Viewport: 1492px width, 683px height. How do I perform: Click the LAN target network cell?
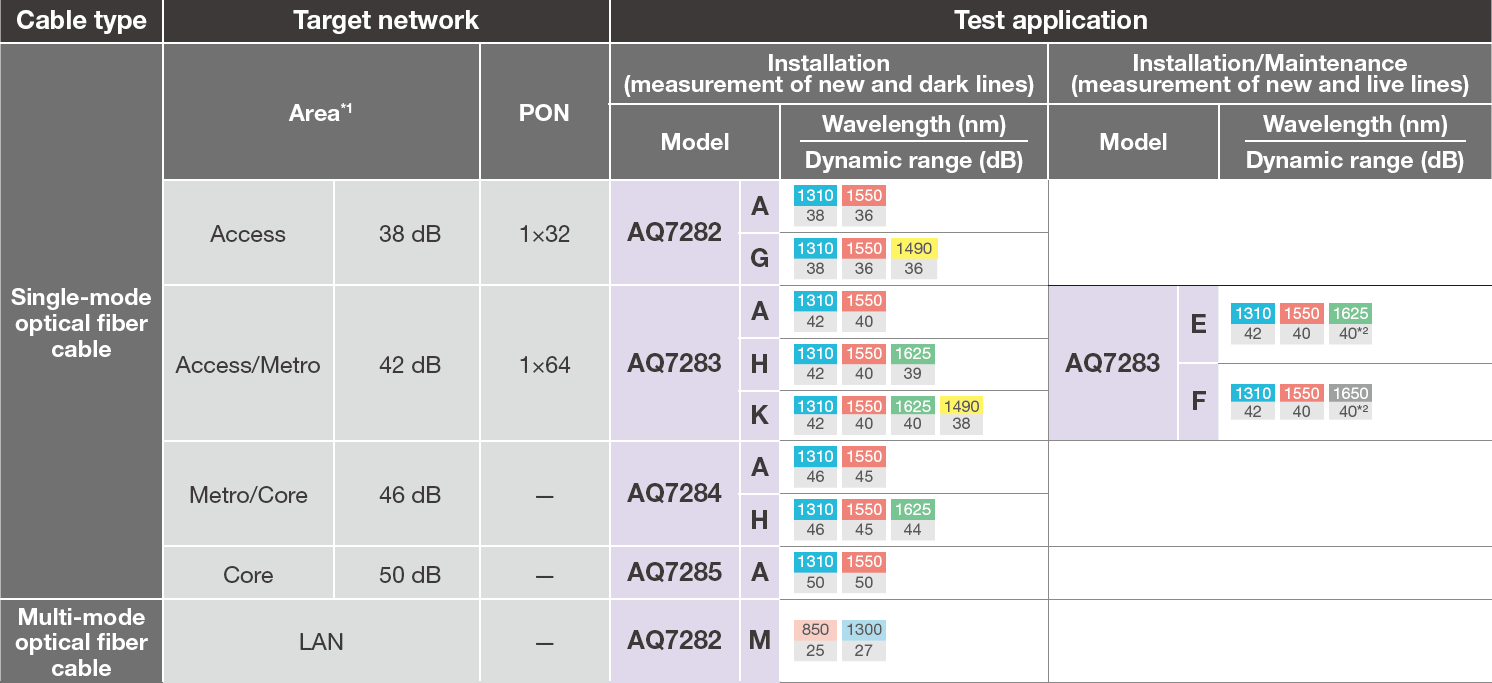321,641
